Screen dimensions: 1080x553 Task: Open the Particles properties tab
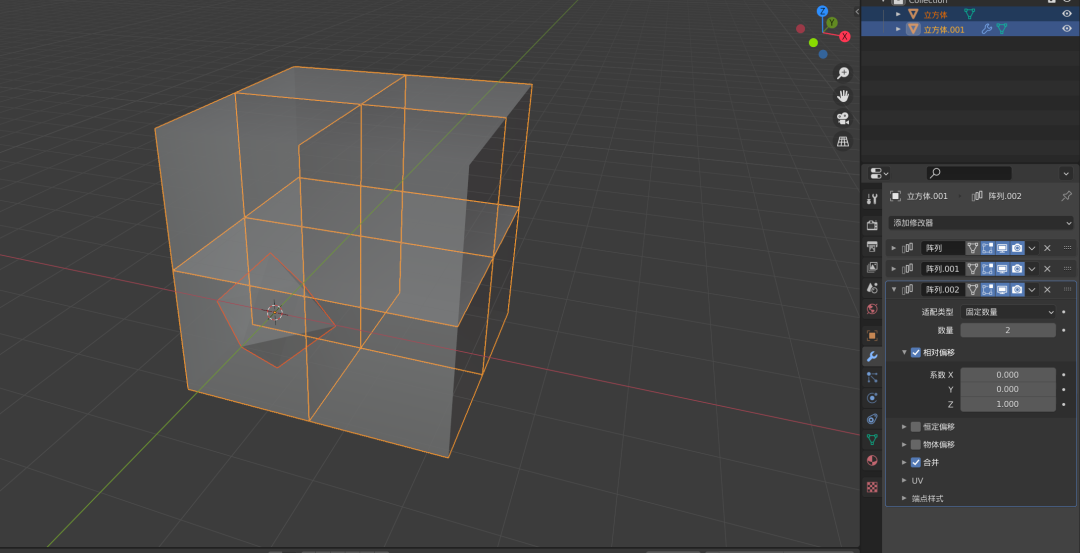point(872,377)
